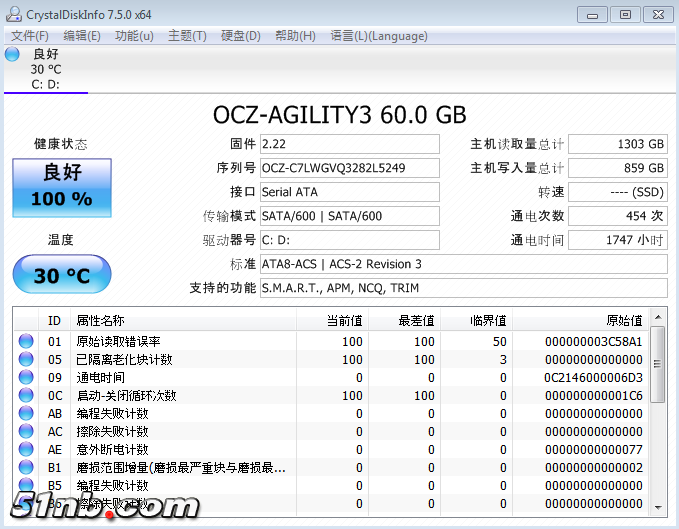Click the interface field Serial ATA
Screen dimensions: 679x529
(x=349, y=192)
